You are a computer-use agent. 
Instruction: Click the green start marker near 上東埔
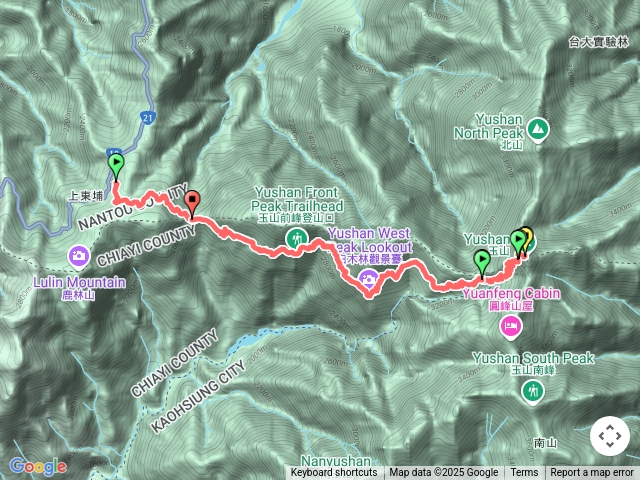point(116,167)
